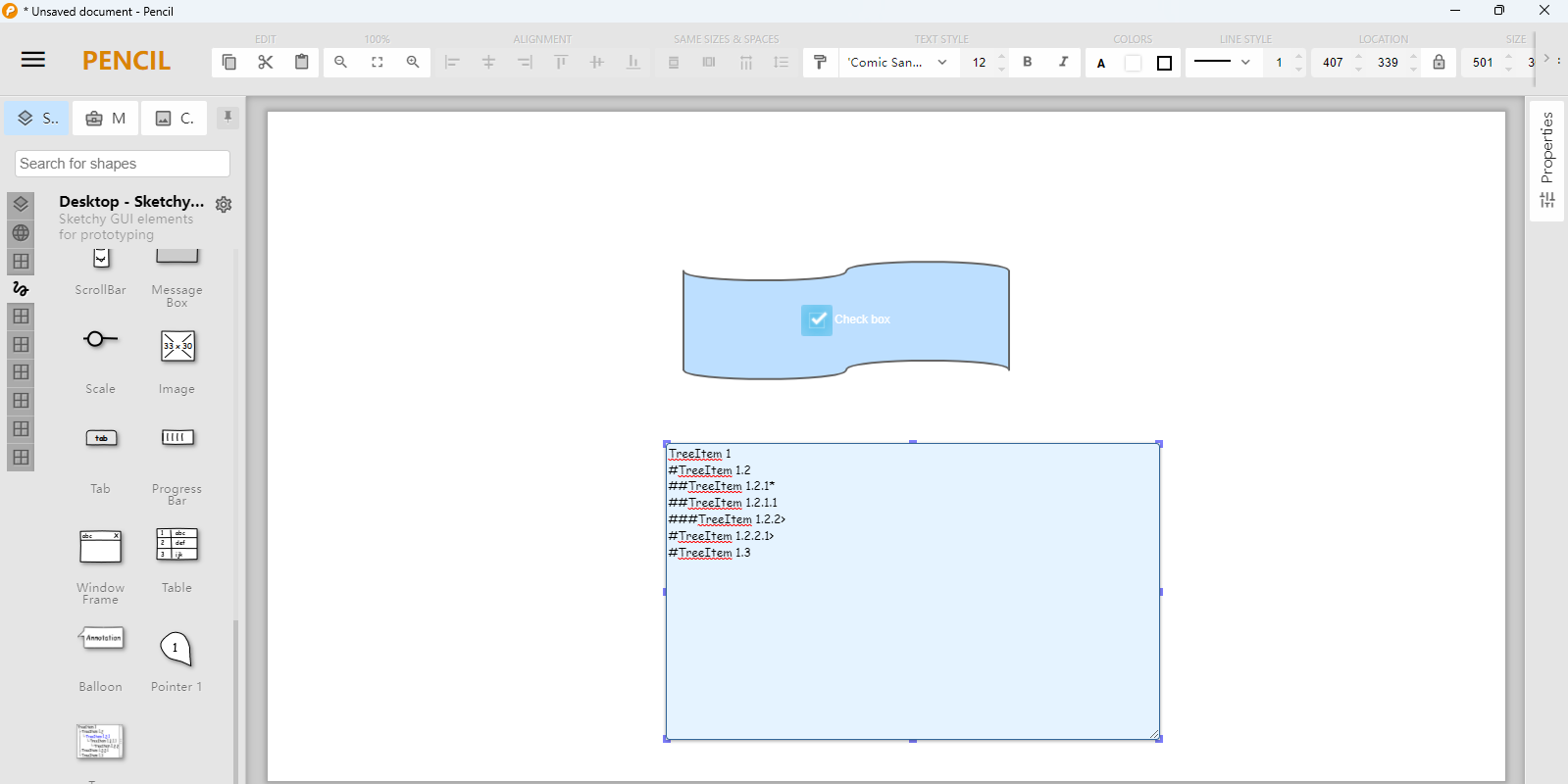Open collection settings gear icon
This screenshot has width=1568, height=784.
pyautogui.click(x=224, y=205)
